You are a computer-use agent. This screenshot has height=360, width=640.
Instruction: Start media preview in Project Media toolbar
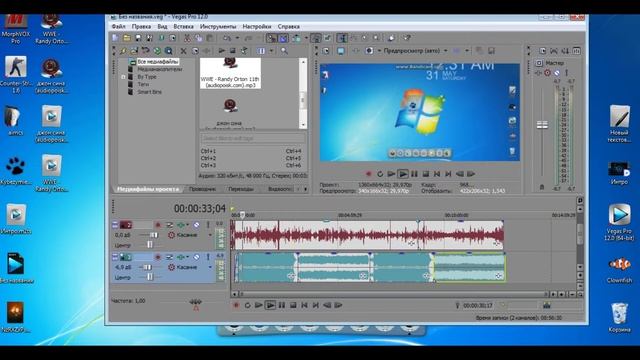pyautogui.click(x=221, y=51)
